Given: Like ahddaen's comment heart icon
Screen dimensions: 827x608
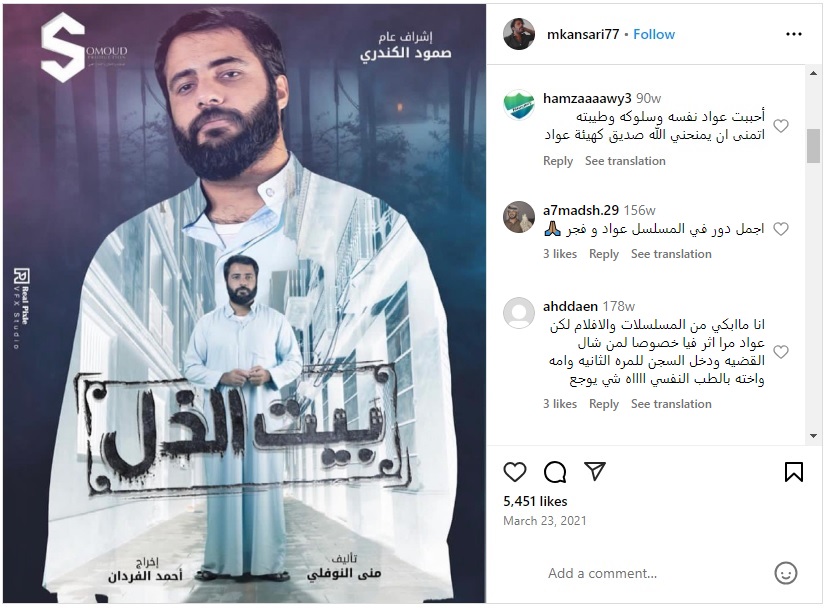Looking at the screenshot, I should (x=781, y=351).
